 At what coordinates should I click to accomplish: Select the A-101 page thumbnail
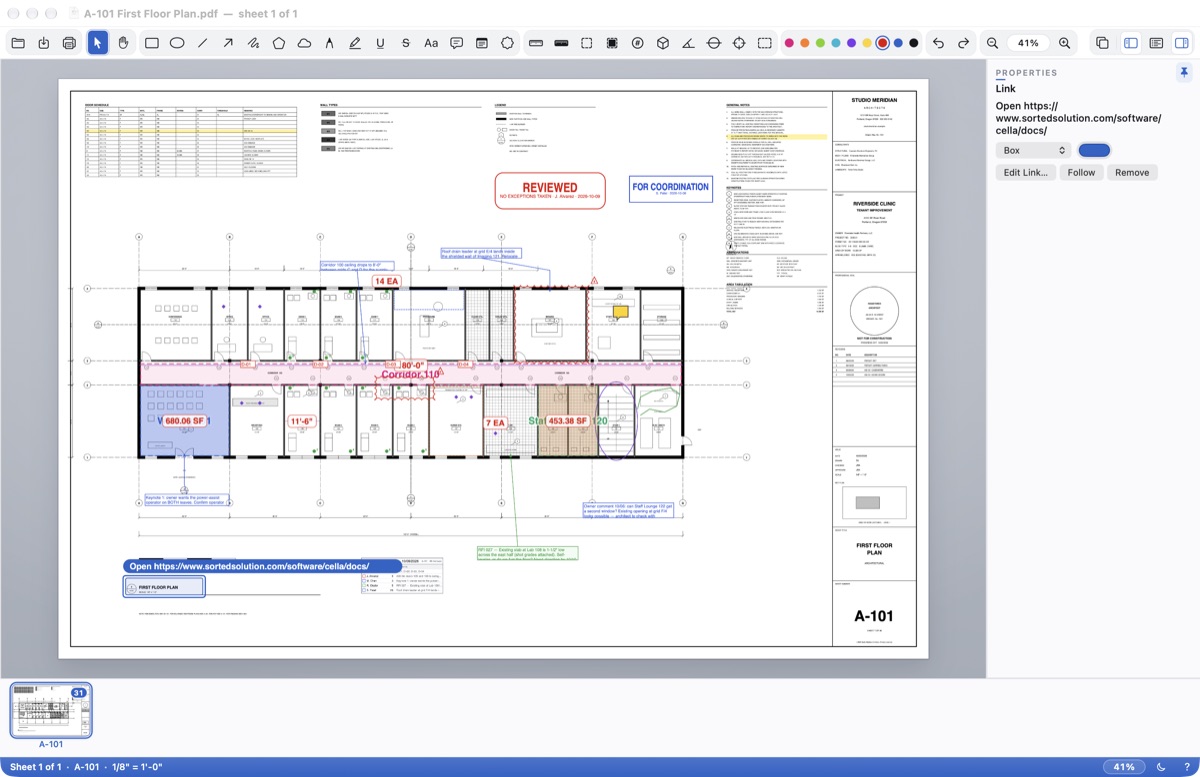tap(51, 710)
